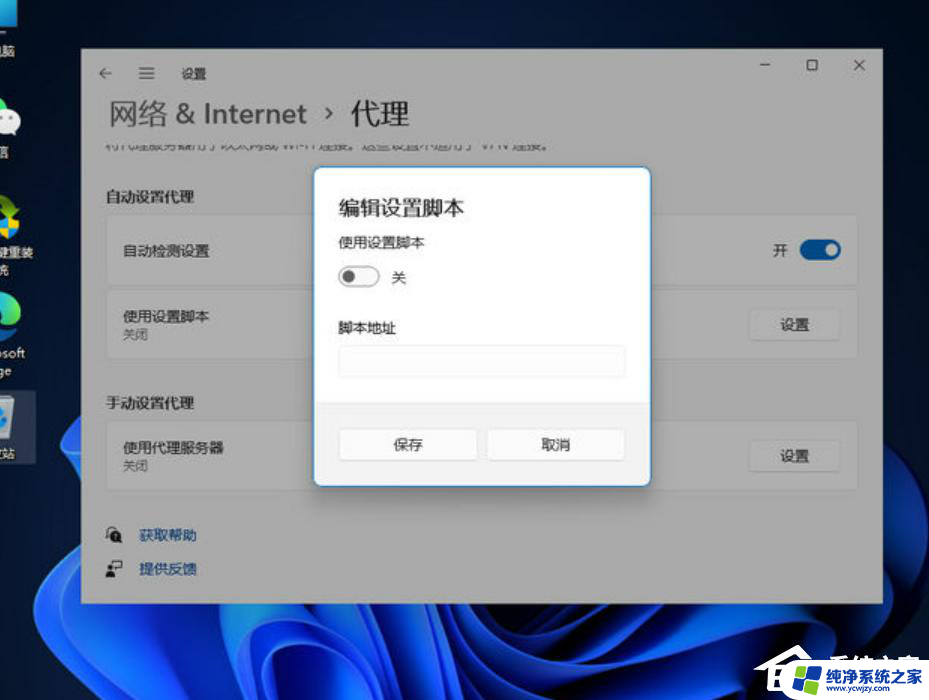Select the Recycle Bin desktop icon
The width and height of the screenshot is (929, 700).
tap(8, 419)
